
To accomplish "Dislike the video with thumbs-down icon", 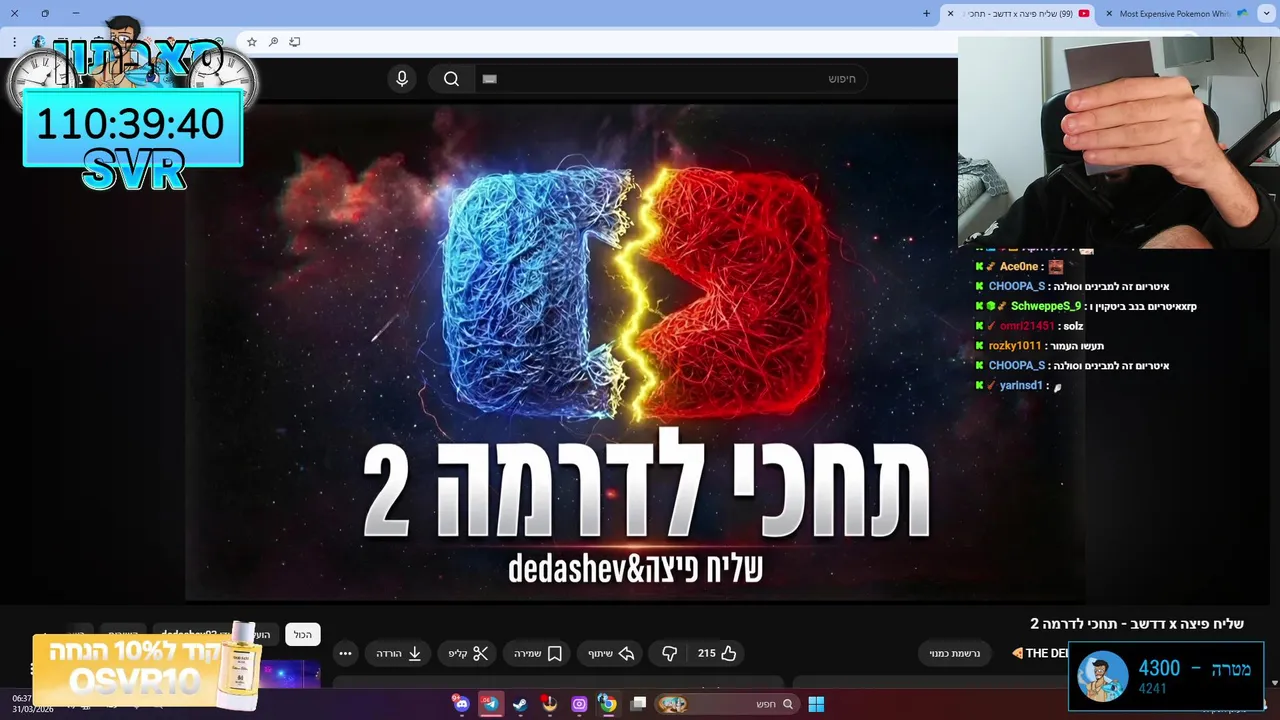I will pos(669,653).
